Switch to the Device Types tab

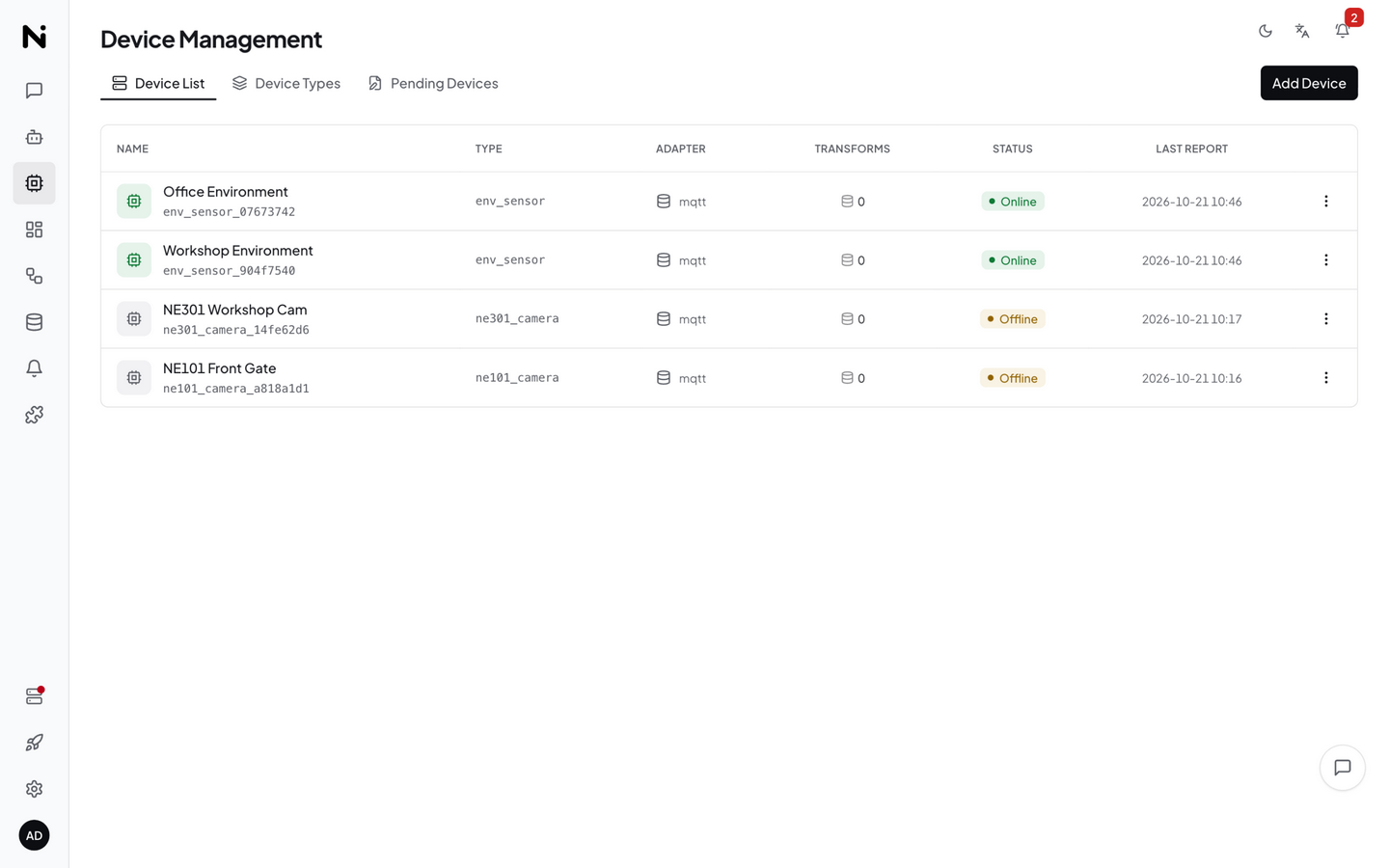pyautogui.click(x=286, y=83)
